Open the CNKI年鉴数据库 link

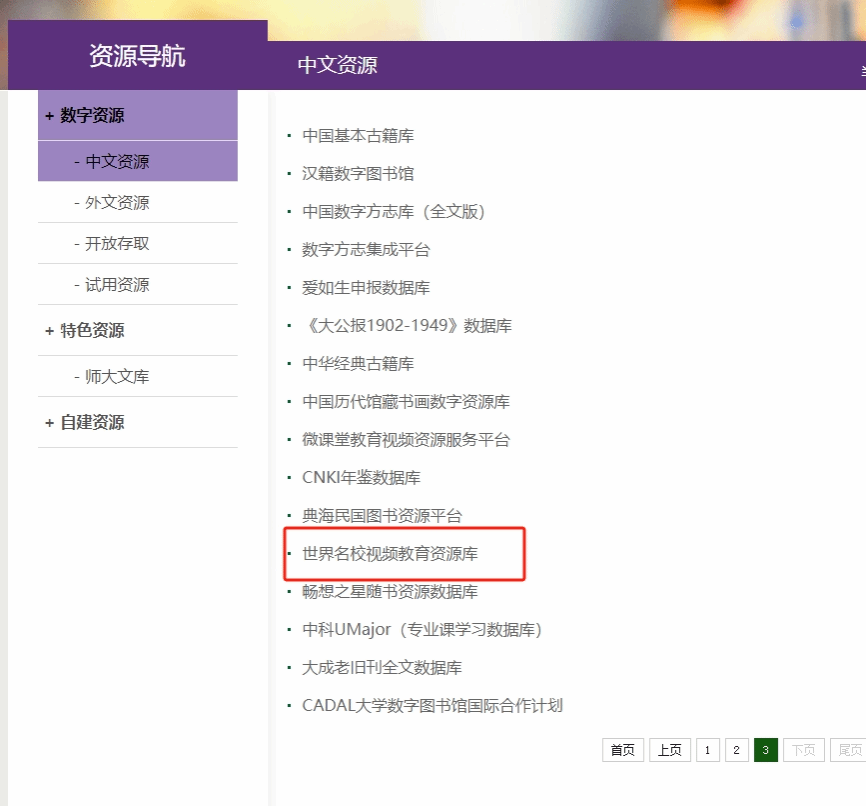pos(361,477)
